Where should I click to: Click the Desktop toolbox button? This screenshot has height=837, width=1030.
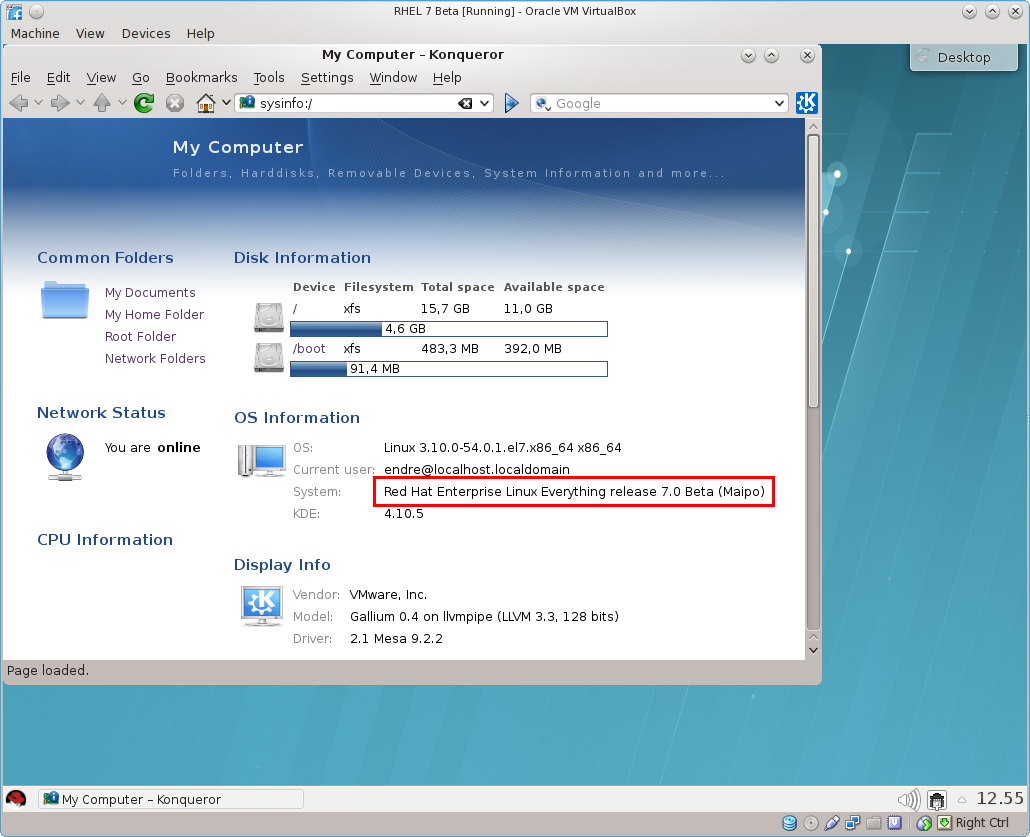coord(964,57)
